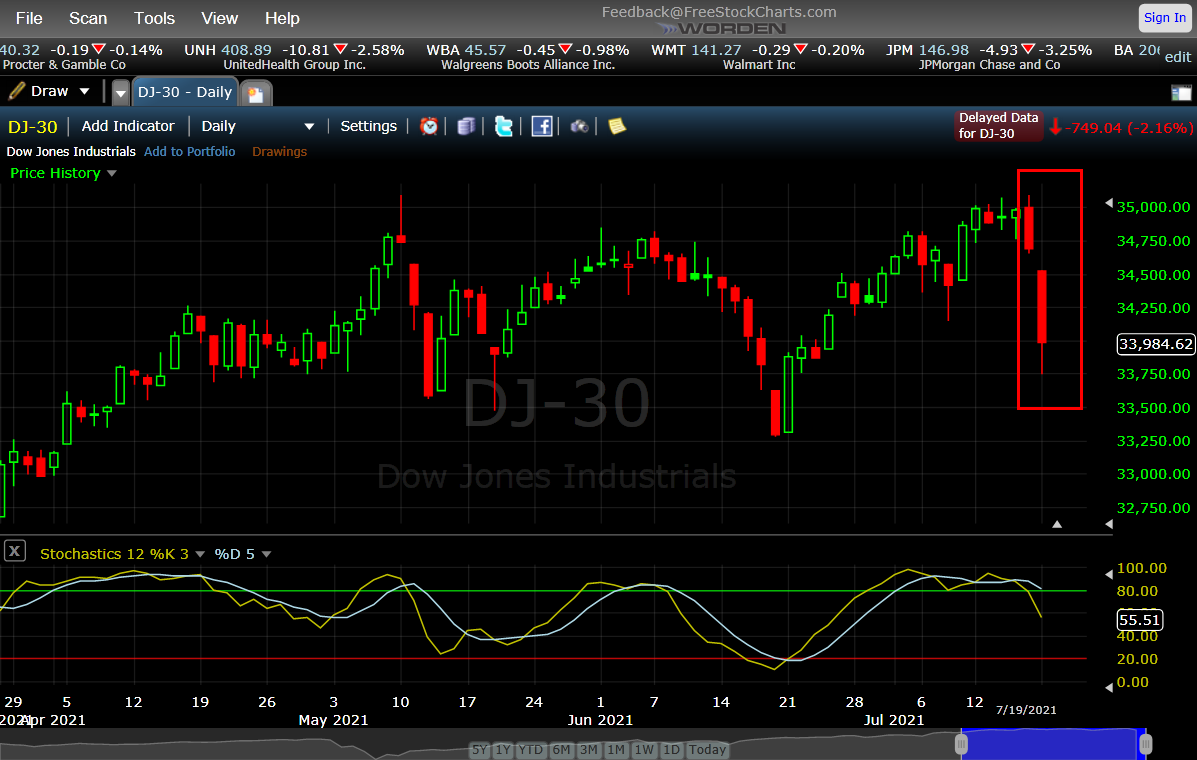Click the database stack icon
The image size is (1197, 760).
pyautogui.click(x=466, y=126)
